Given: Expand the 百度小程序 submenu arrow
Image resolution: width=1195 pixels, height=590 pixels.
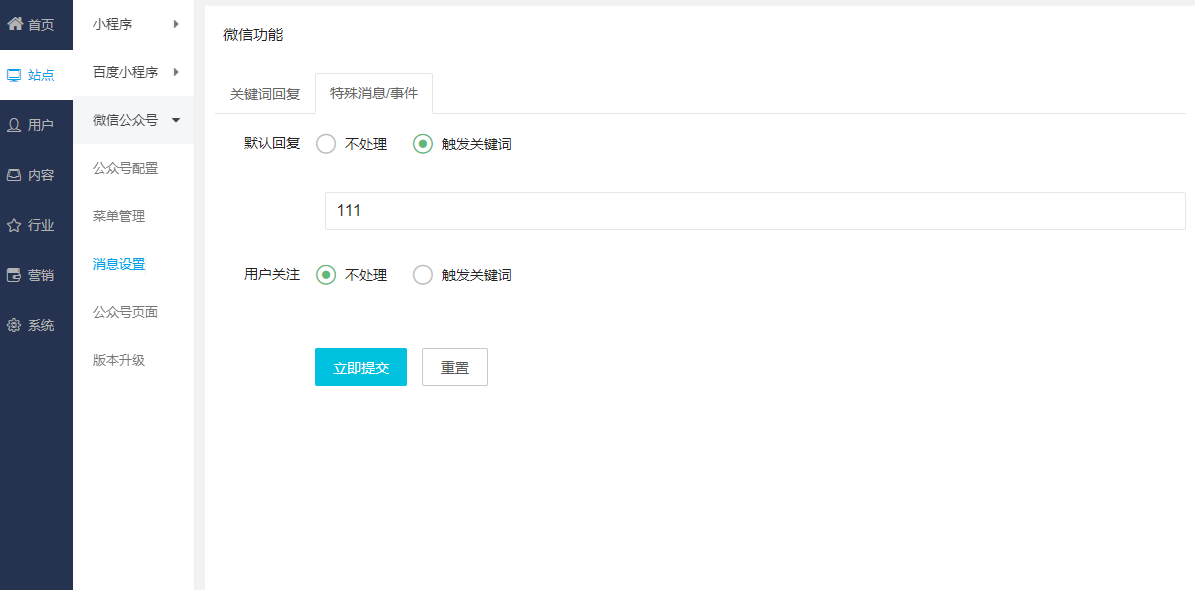Looking at the screenshot, I should [x=176, y=72].
